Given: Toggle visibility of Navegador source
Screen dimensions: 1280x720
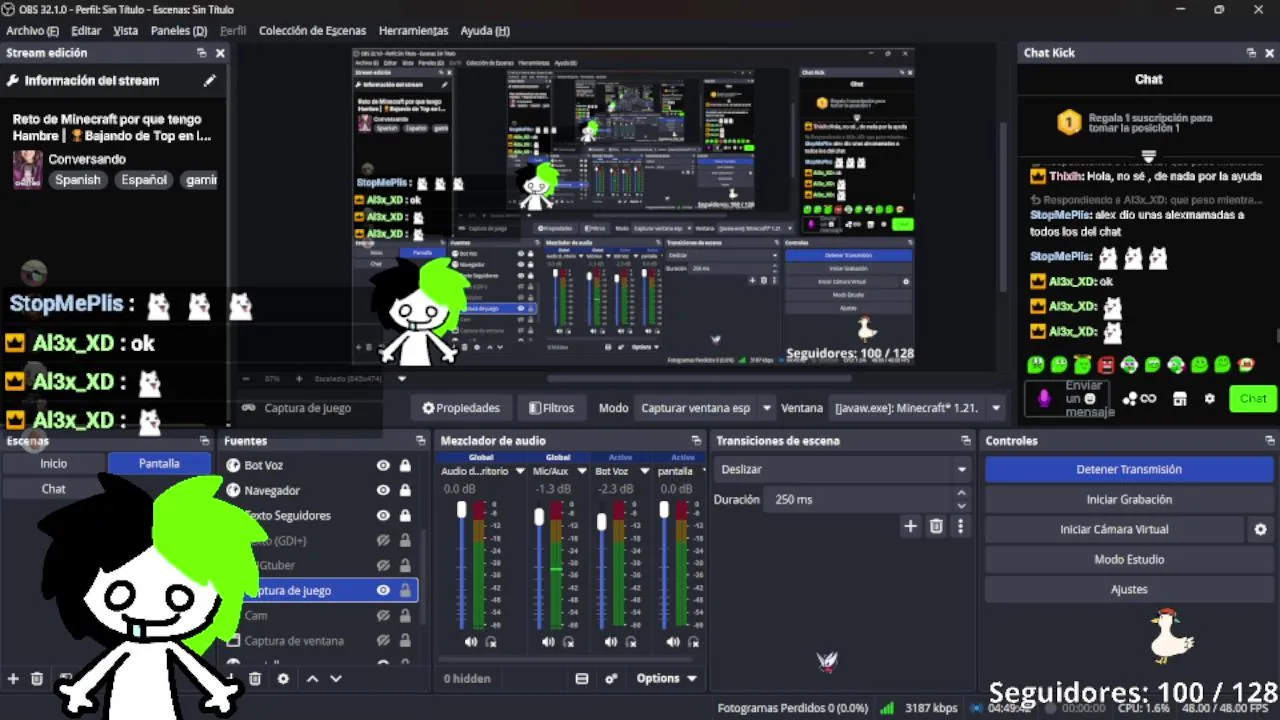Looking at the screenshot, I should 383,490.
